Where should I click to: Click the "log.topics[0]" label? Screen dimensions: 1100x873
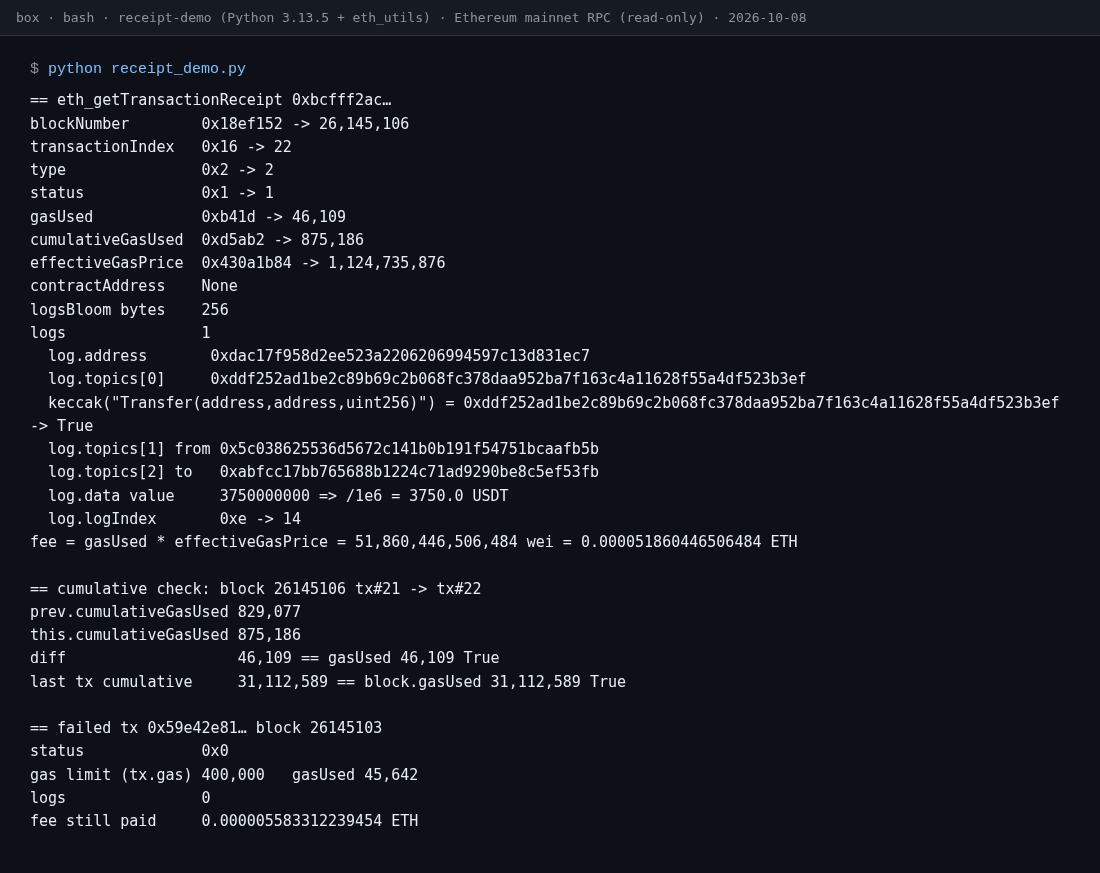[107, 379]
